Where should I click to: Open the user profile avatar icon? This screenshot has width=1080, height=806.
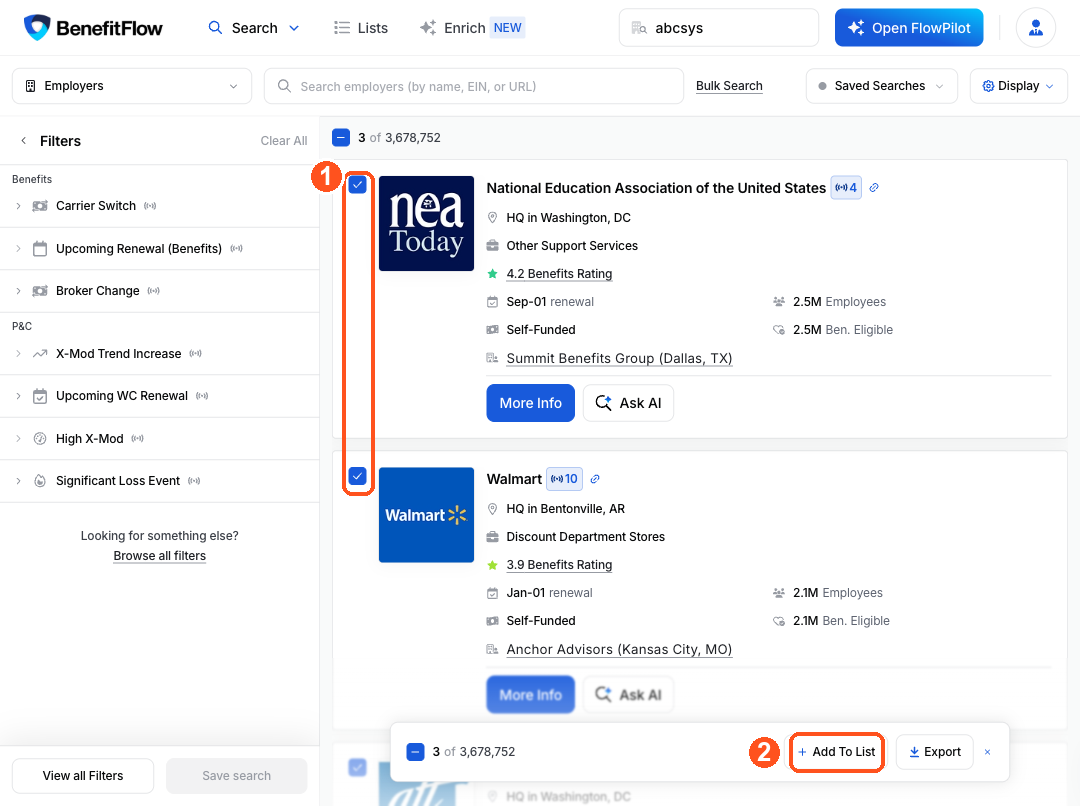point(1035,28)
